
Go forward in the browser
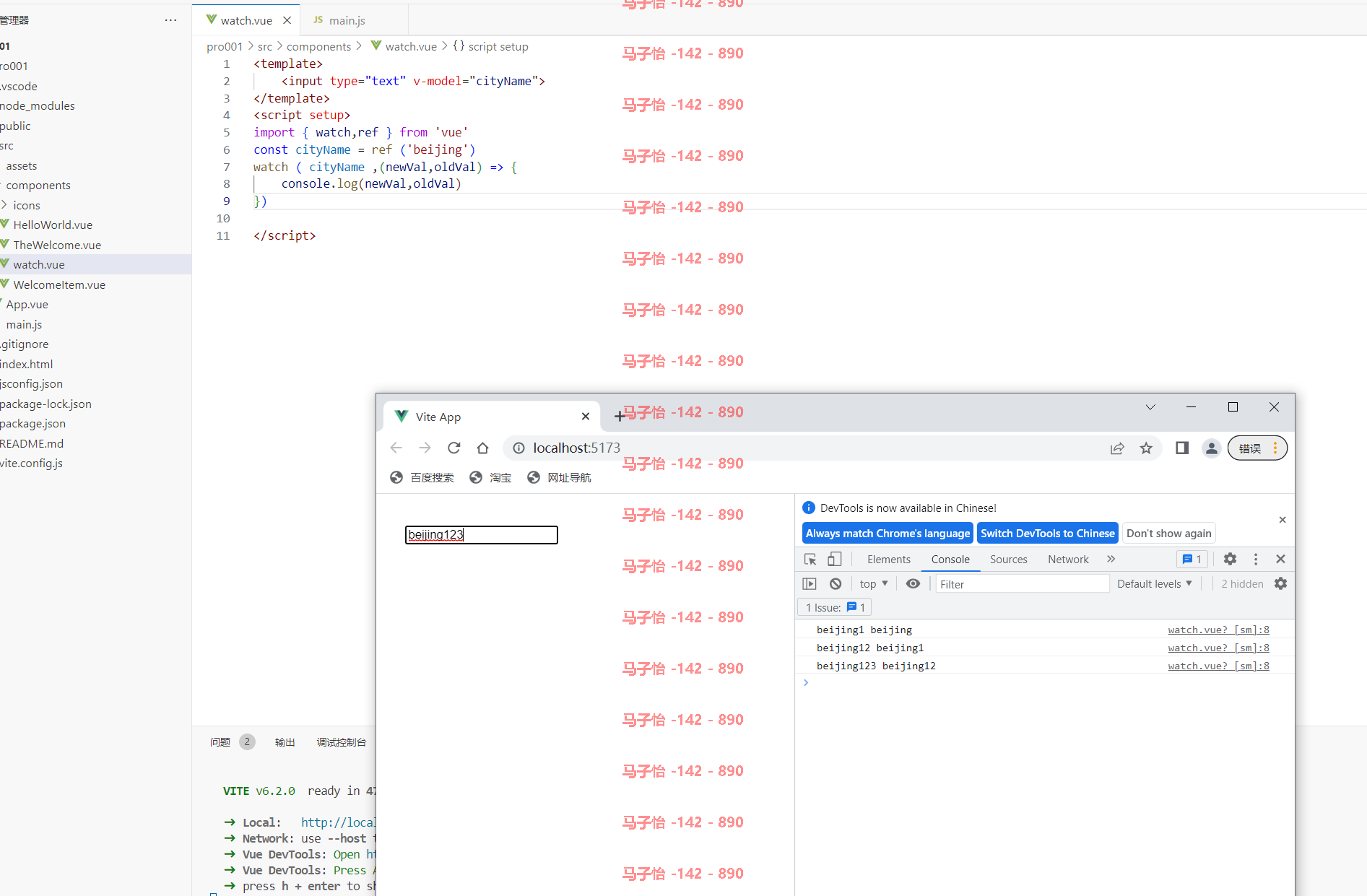[x=425, y=448]
